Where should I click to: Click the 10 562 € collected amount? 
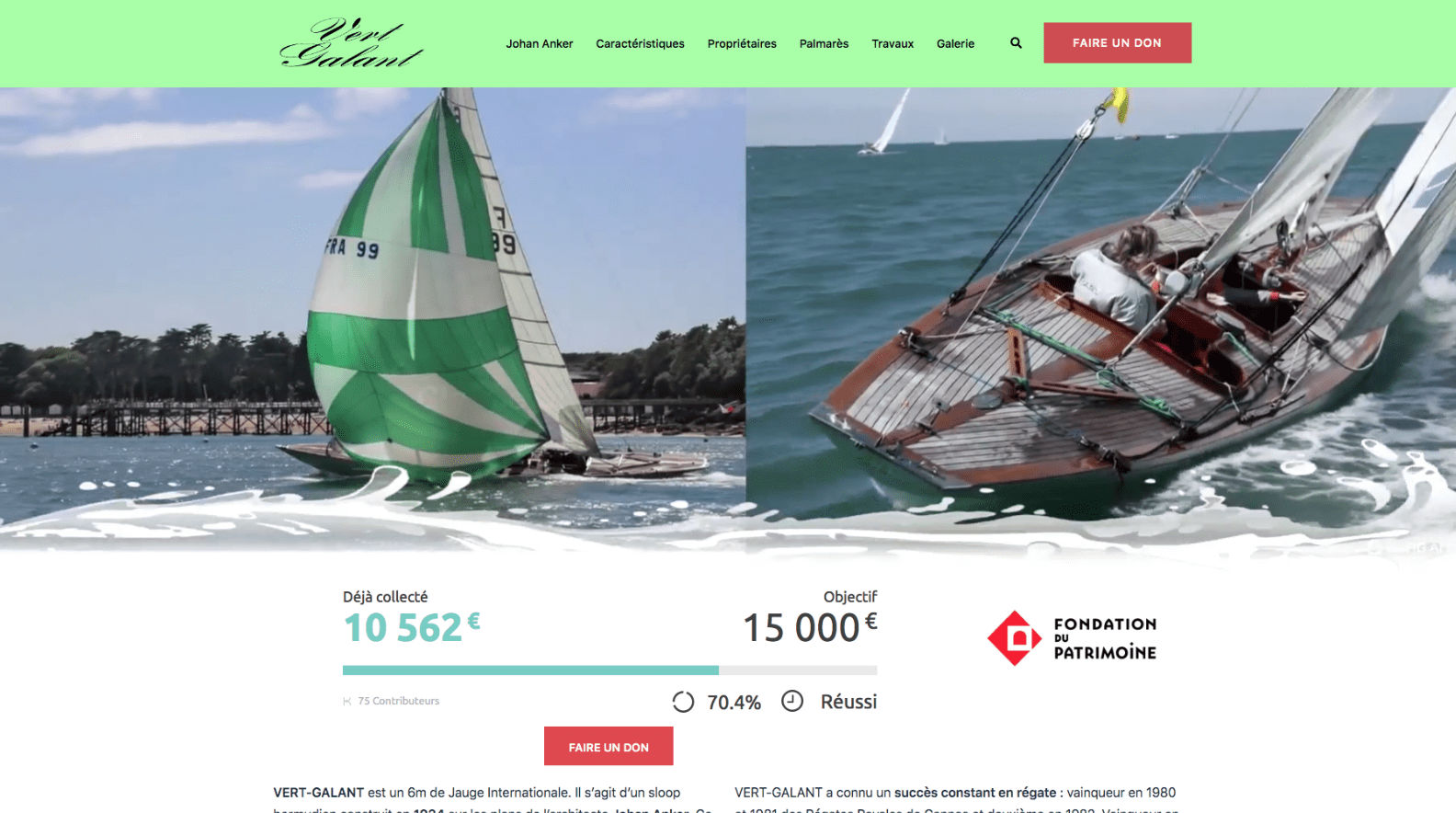tap(412, 628)
